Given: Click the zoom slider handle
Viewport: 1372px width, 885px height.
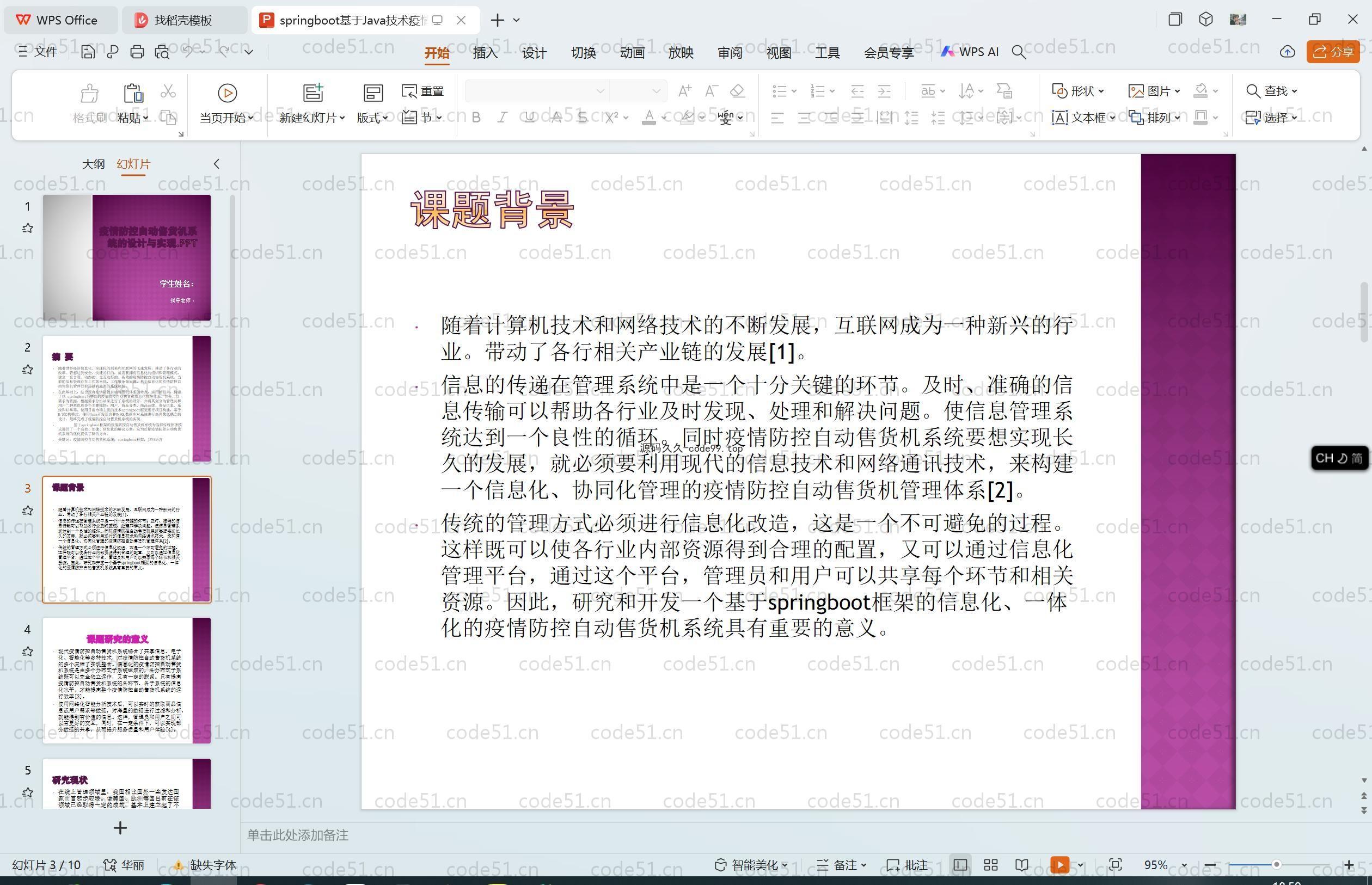Looking at the screenshot, I should (x=1276, y=864).
